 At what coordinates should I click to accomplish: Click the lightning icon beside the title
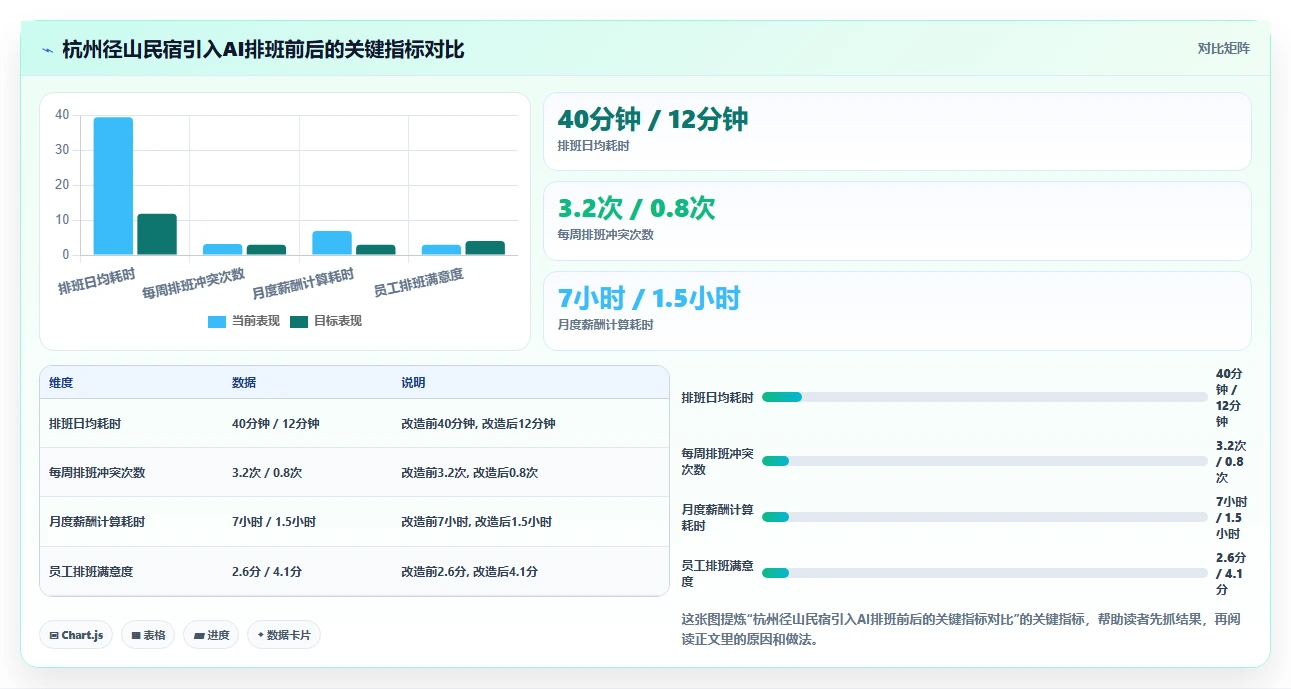coord(48,50)
